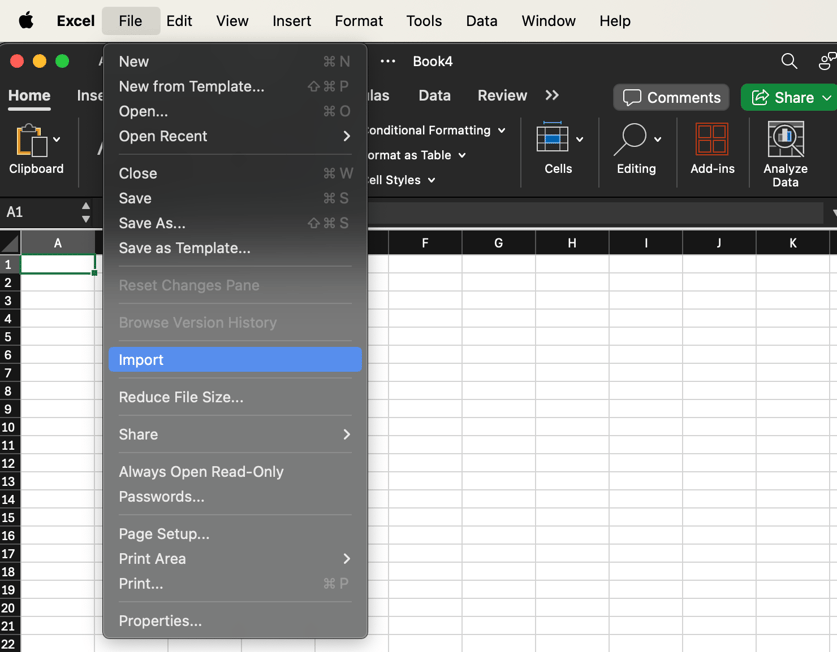Increment the Name Box stepper arrow

pos(86,206)
